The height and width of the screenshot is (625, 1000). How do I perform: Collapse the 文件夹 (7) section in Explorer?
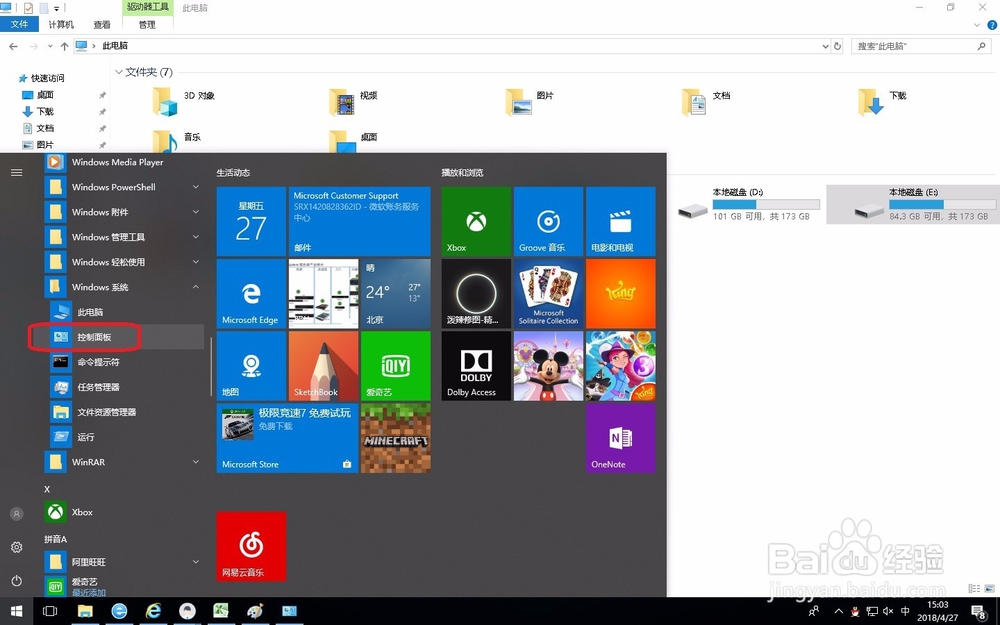click(119, 72)
